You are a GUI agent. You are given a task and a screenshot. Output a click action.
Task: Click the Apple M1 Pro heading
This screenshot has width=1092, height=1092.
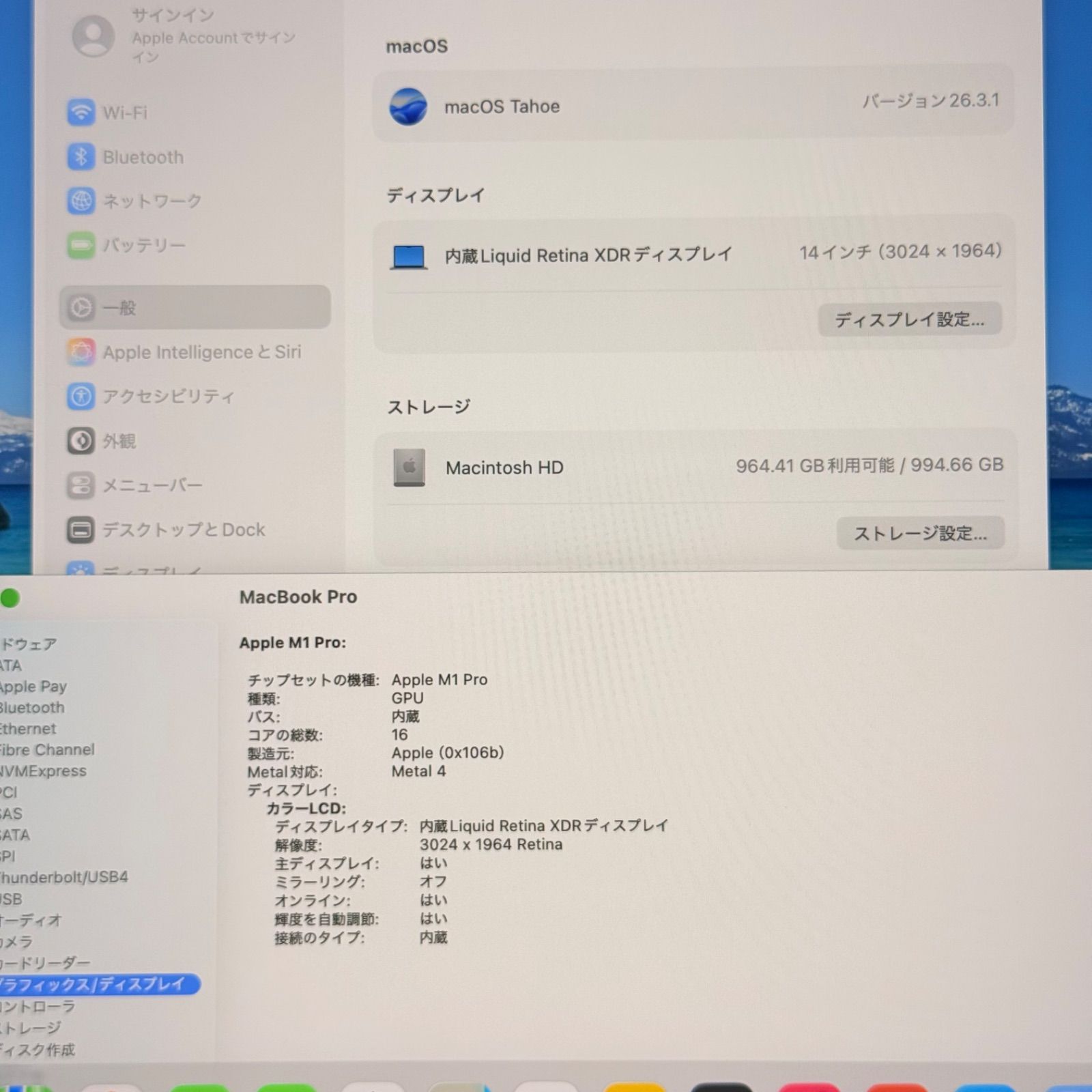[293, 643]
